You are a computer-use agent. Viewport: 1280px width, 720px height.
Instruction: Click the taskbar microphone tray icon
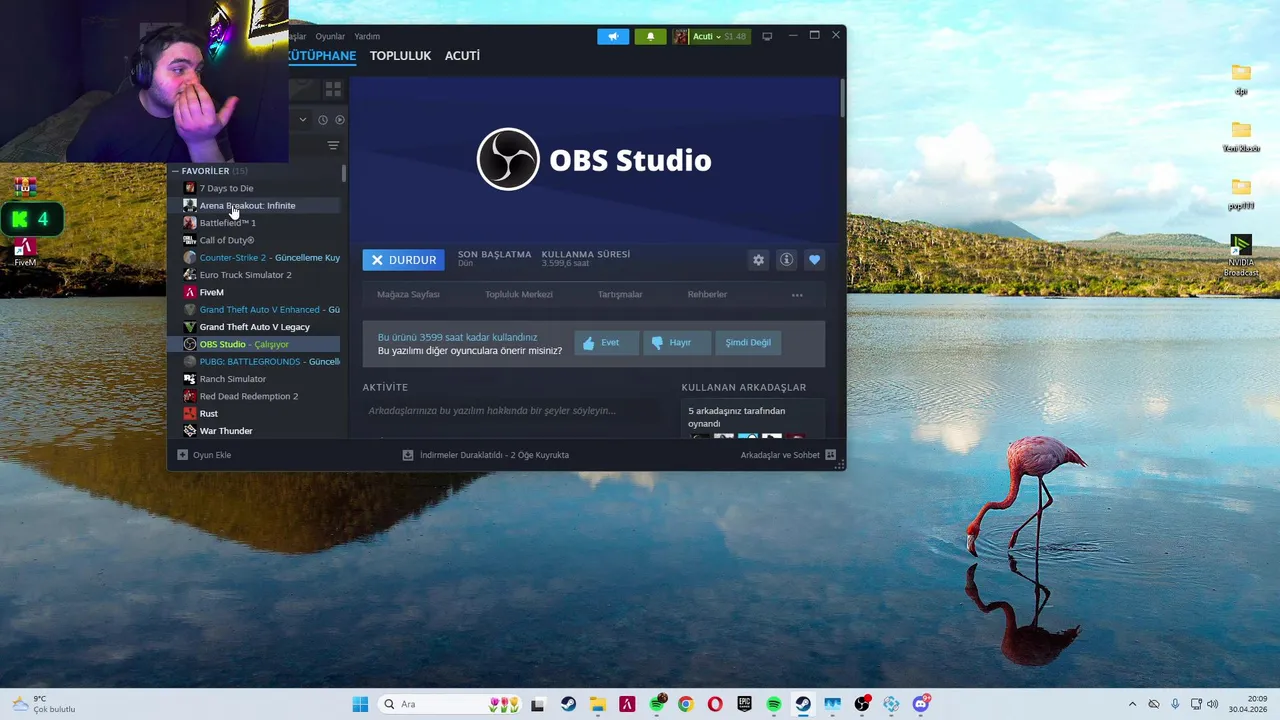click(1175, 704)
